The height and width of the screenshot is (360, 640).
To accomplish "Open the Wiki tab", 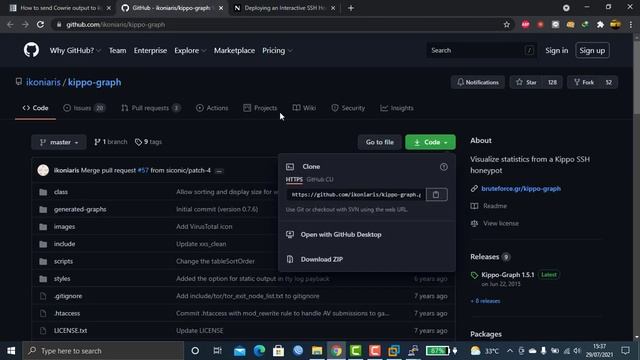I will [x=304, y=108].
